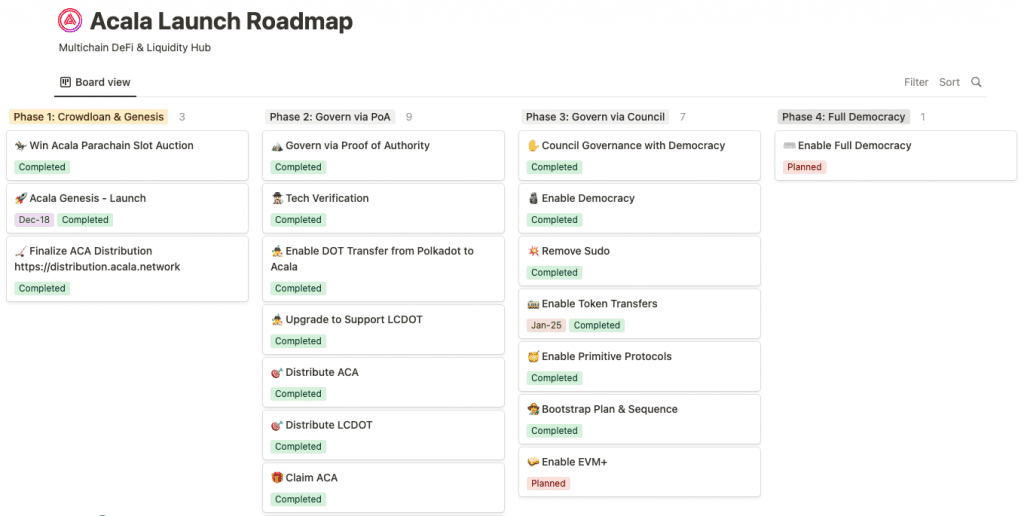The width and height of the screenshot is (1024, 516).
Task: Open the Upgrade to Support LCDOT card
Action: tap(383, 329)
